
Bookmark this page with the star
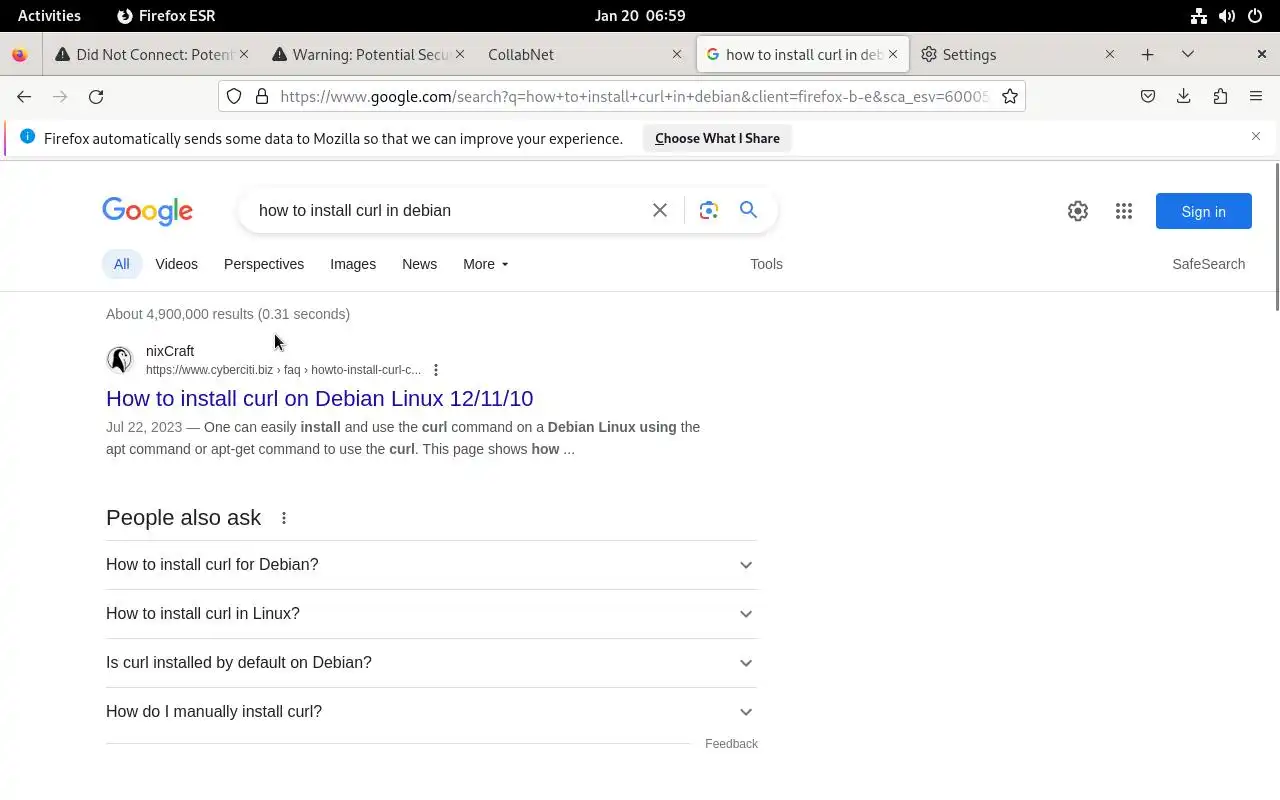pos(1010,96)
